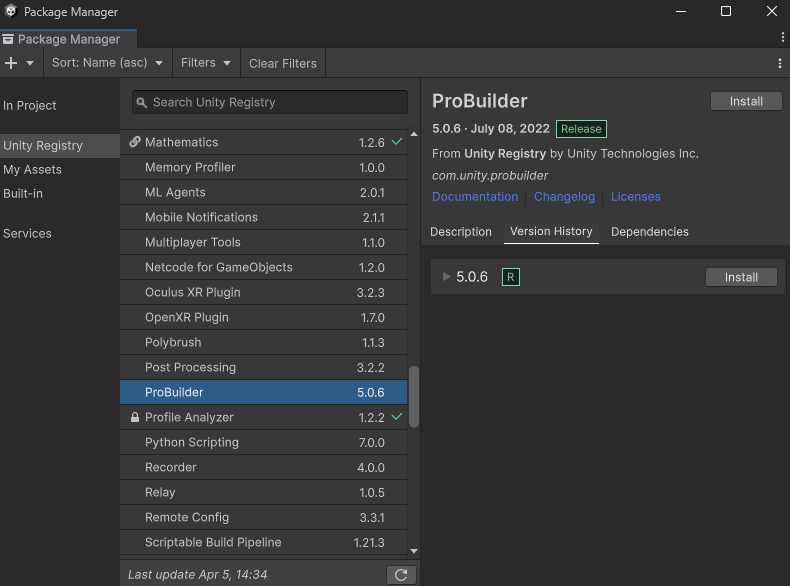790x586 pixels.
Task: Switch to the Dependencies tab
Action: tap(649, 231)
